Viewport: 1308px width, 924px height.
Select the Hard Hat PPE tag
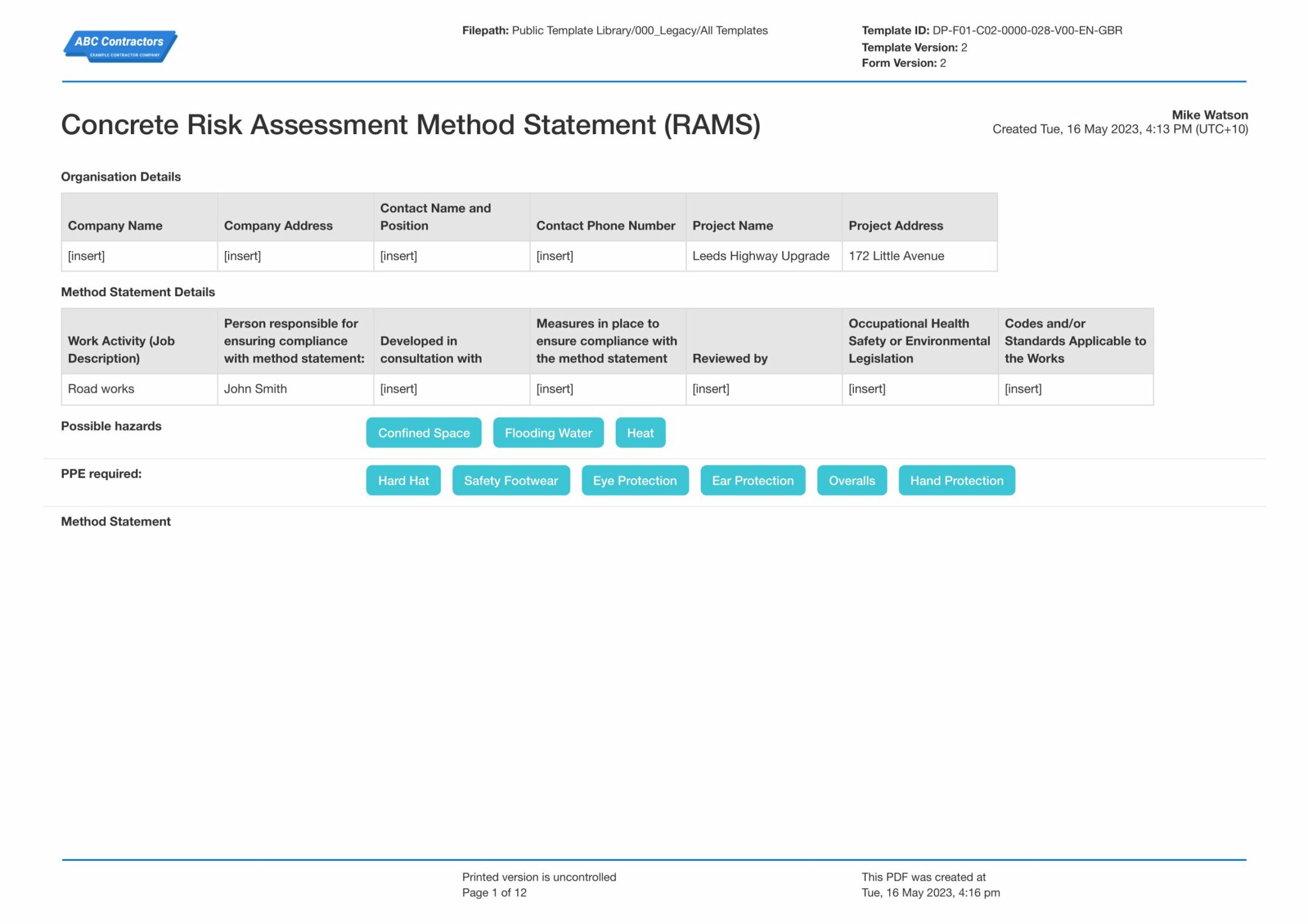[403, 480]
